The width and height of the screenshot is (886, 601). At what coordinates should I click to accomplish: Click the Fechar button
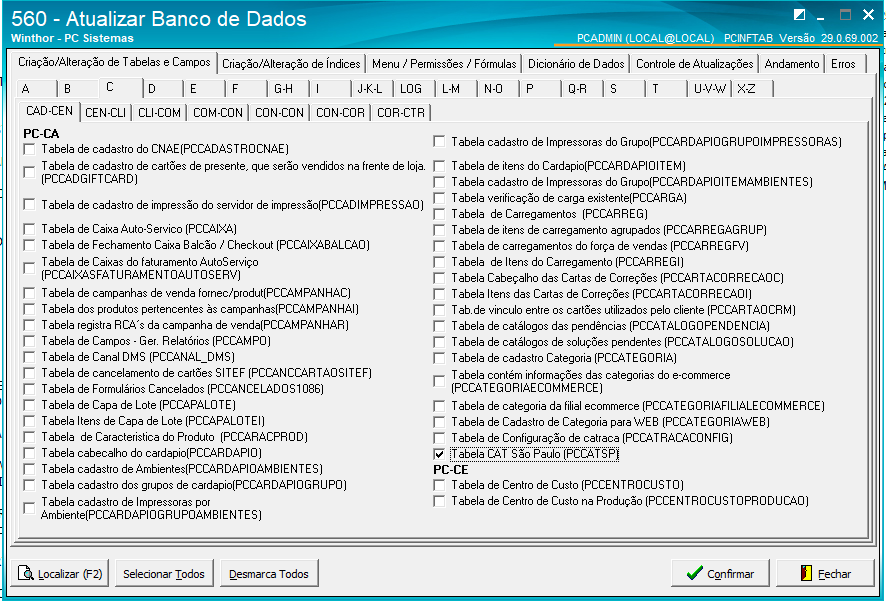coord(826,573)
